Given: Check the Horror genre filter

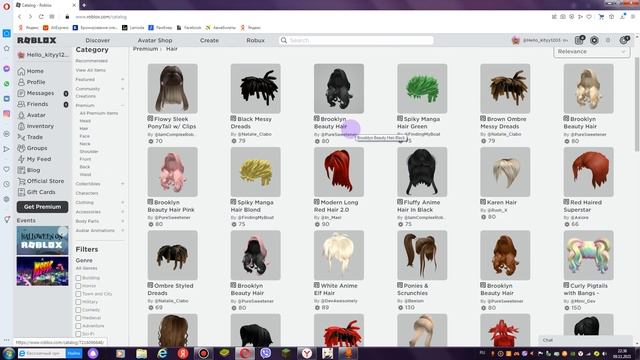Looking at the screenshot, I should 78,286.
